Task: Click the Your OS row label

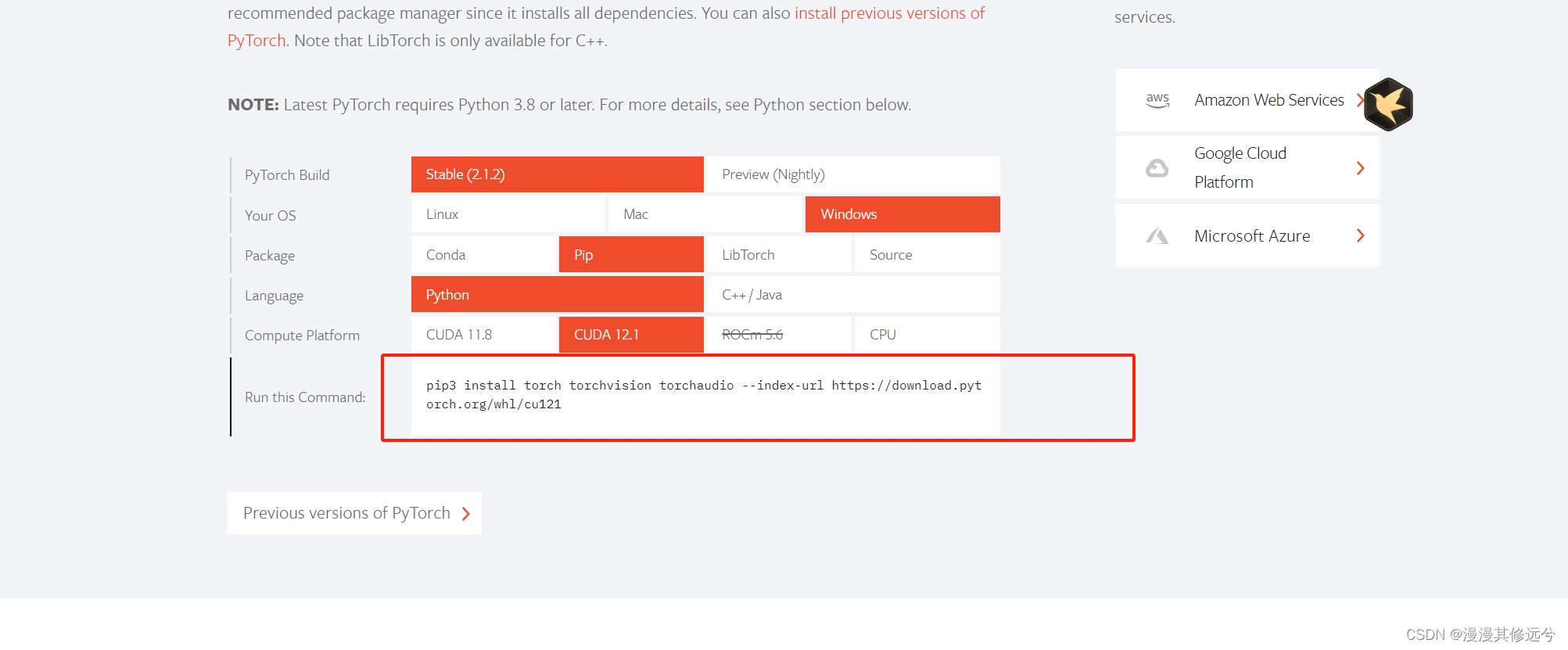Action: [x=271, y=215]
